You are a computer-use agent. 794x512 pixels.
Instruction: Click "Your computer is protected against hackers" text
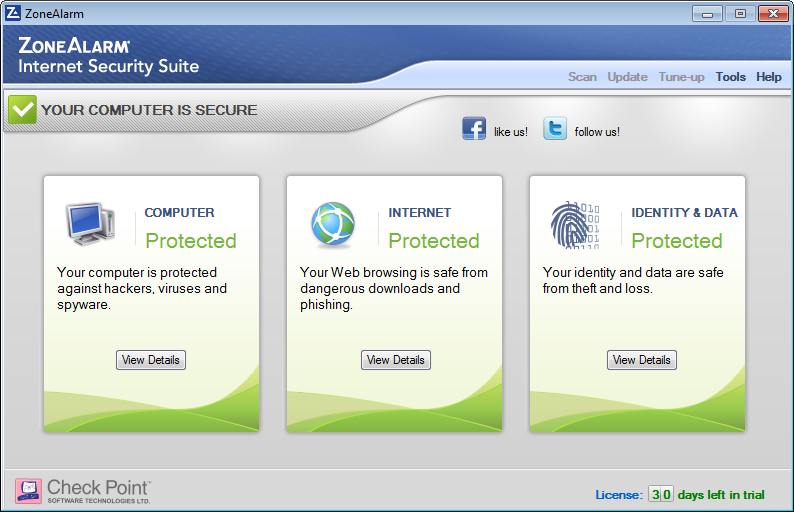142,288
